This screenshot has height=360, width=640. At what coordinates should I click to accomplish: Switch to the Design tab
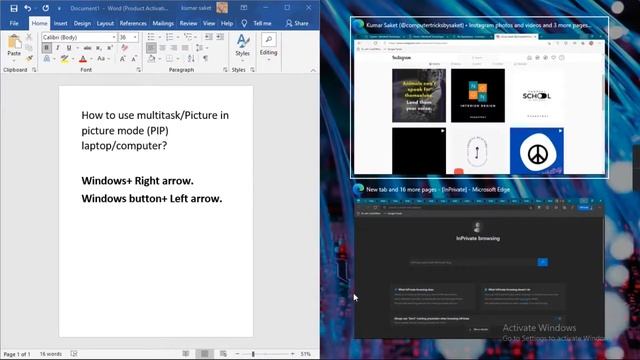(82, 23)
